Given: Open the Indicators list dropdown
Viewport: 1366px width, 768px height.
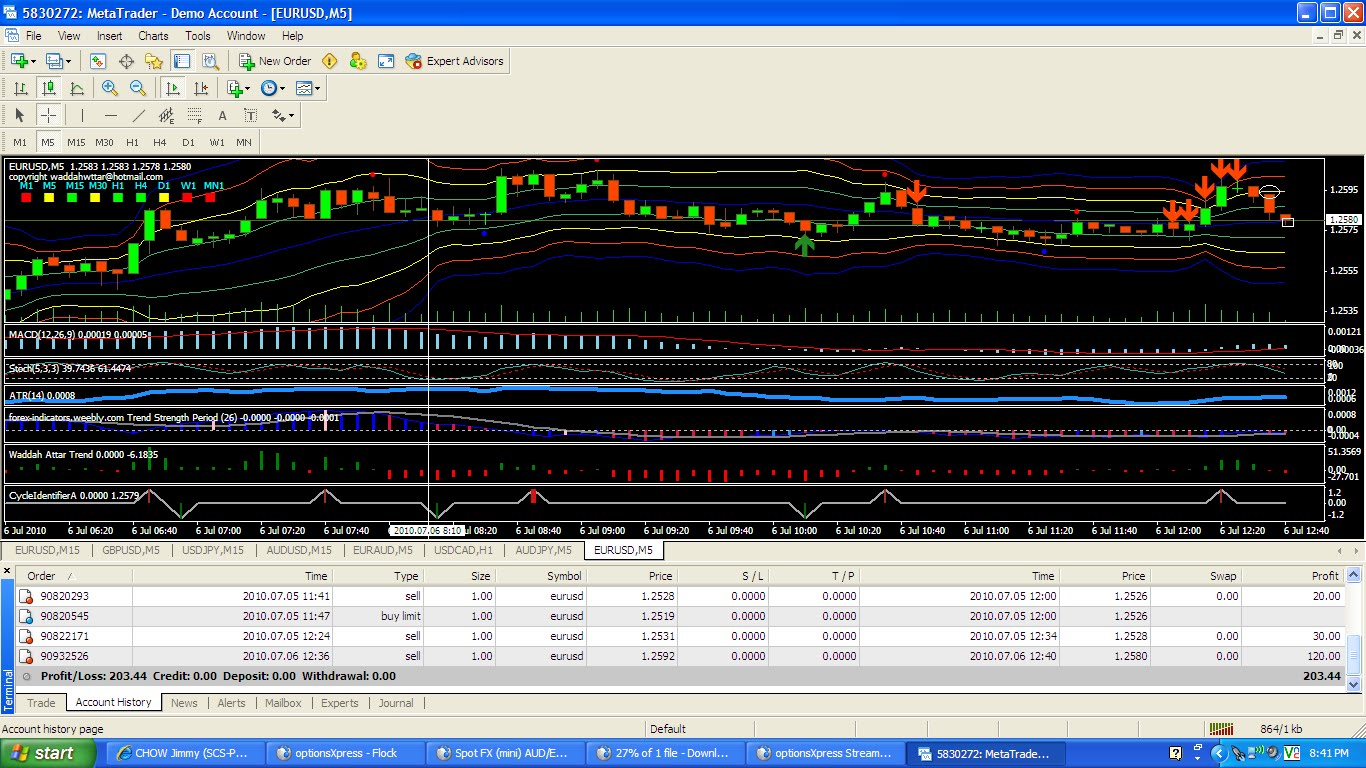Looking at the screenshot, I should point(238,88).
